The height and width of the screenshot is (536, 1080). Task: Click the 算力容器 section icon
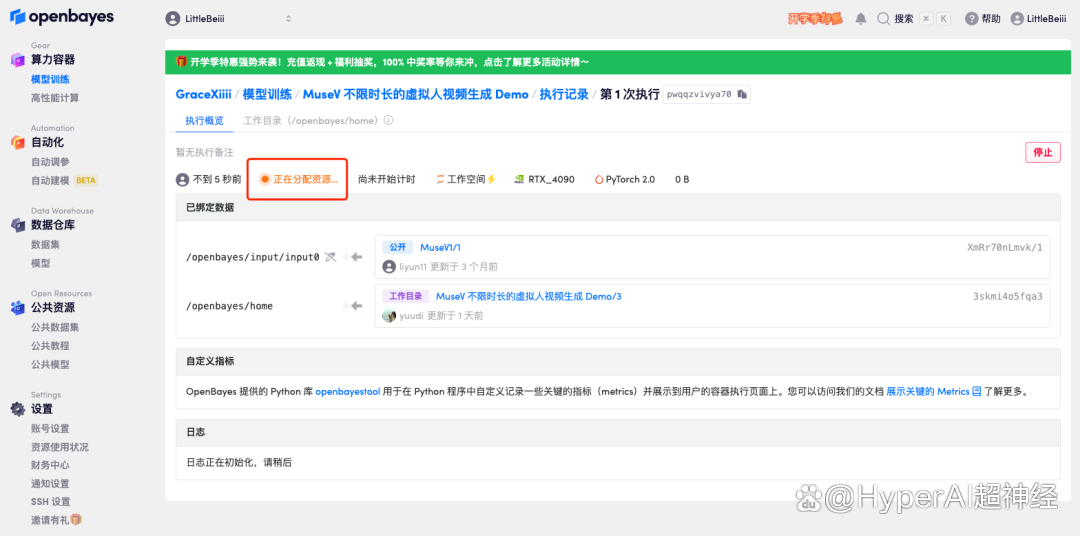[x=18, y=60]
